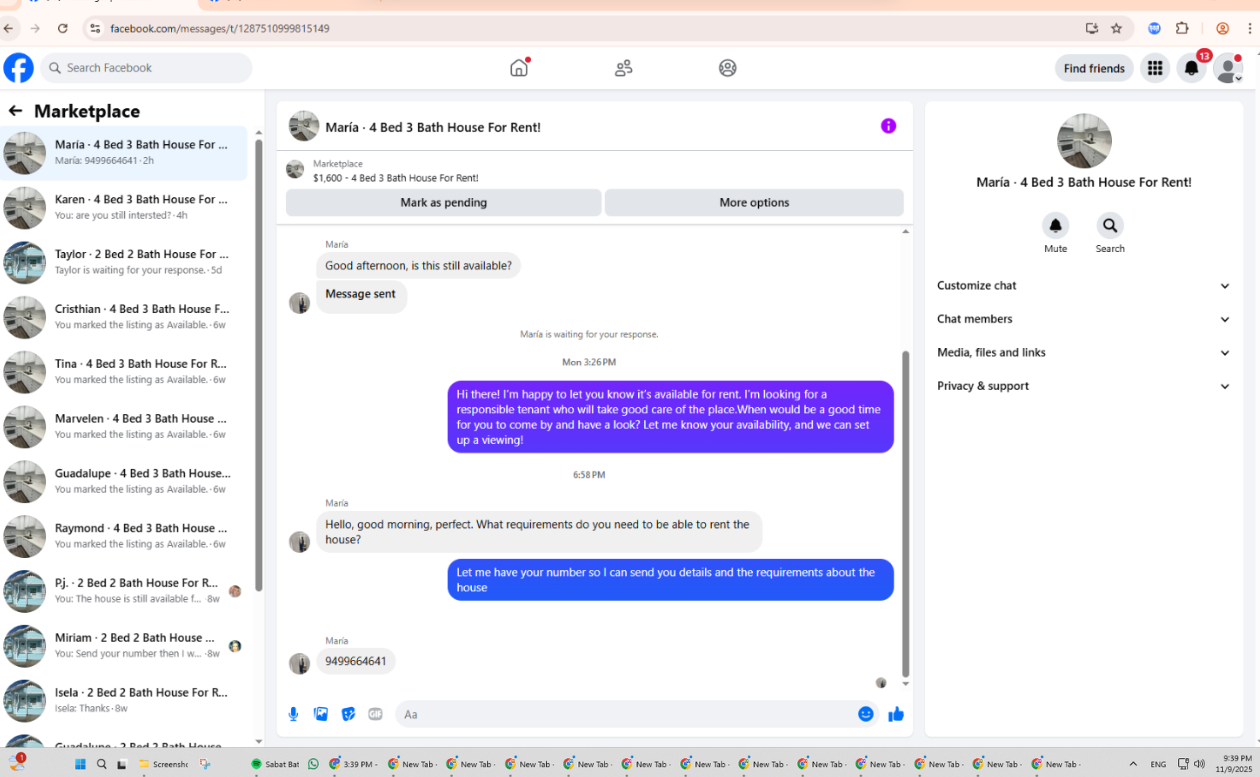Click the Mark as pending button
The image size is (1260, 777).
(443, 202)
